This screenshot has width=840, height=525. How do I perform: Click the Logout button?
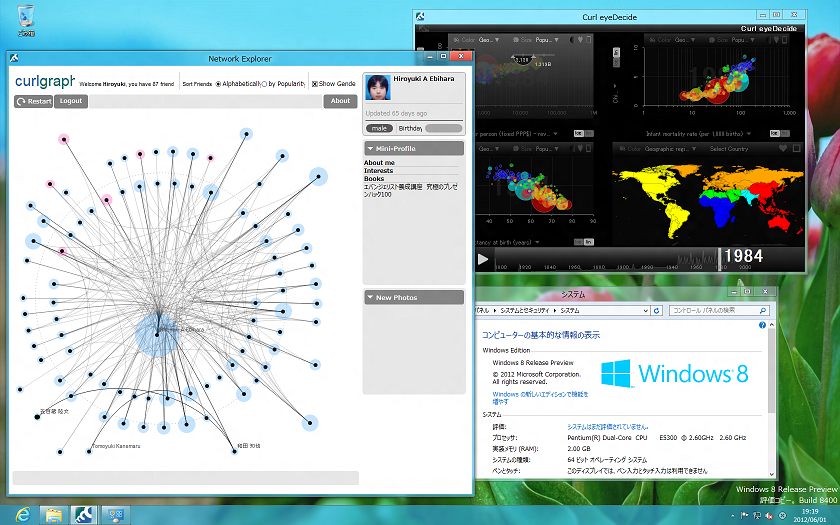(x=71, y=101)
